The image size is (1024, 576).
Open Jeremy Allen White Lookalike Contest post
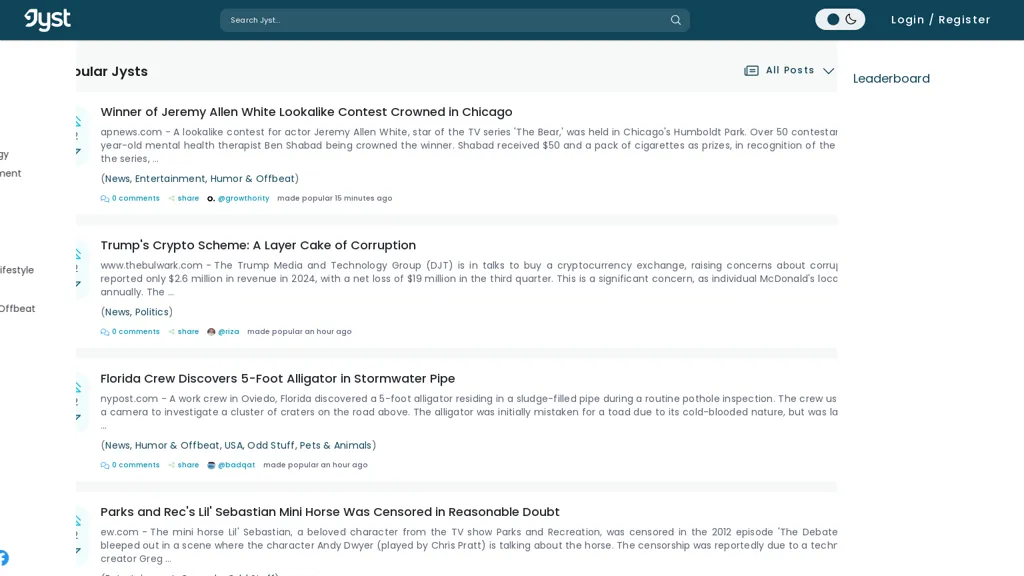(306, 112)
